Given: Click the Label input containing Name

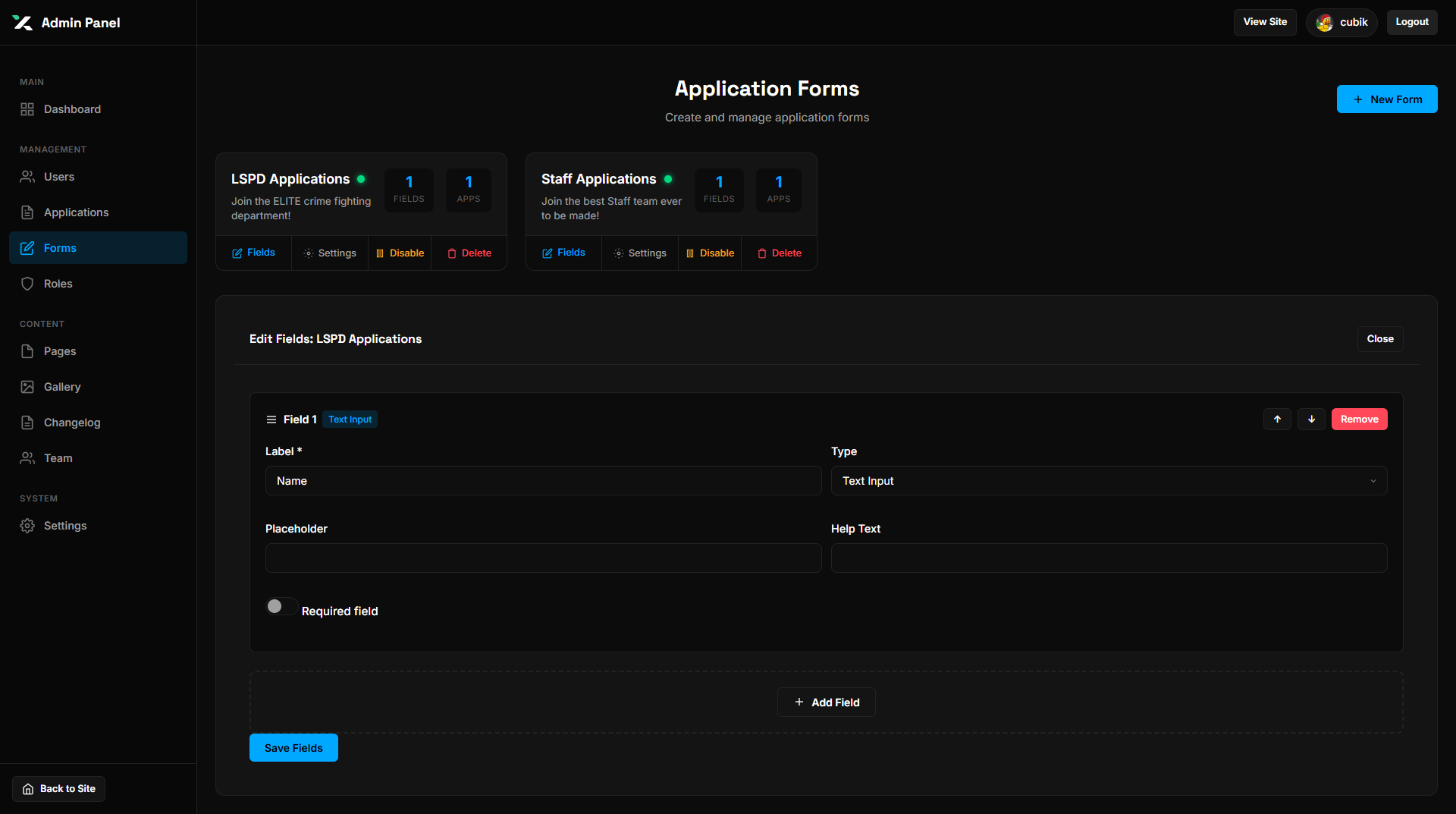Looking at the screenshot, I should [544, 481].
